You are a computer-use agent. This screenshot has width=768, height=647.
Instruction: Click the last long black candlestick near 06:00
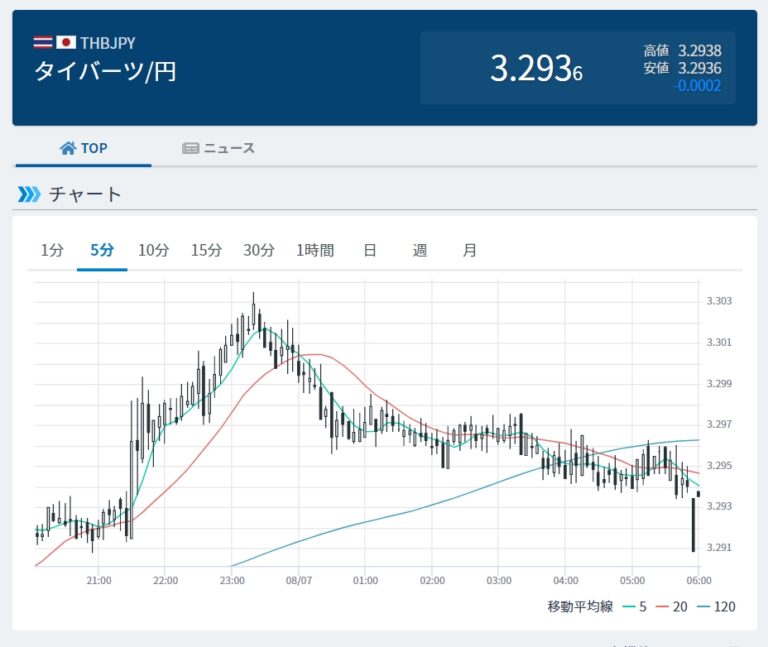pos(693,525)
